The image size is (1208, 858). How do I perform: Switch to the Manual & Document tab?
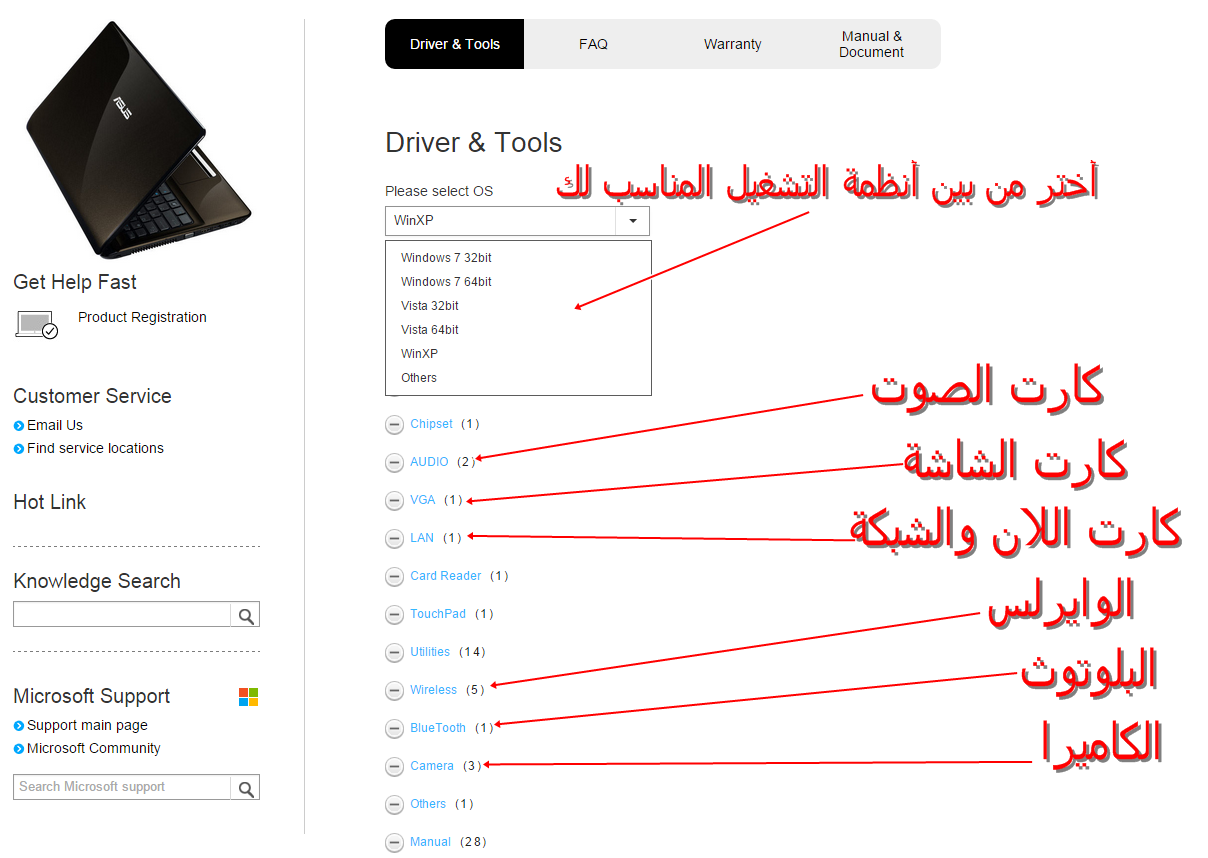pos(871,44)
